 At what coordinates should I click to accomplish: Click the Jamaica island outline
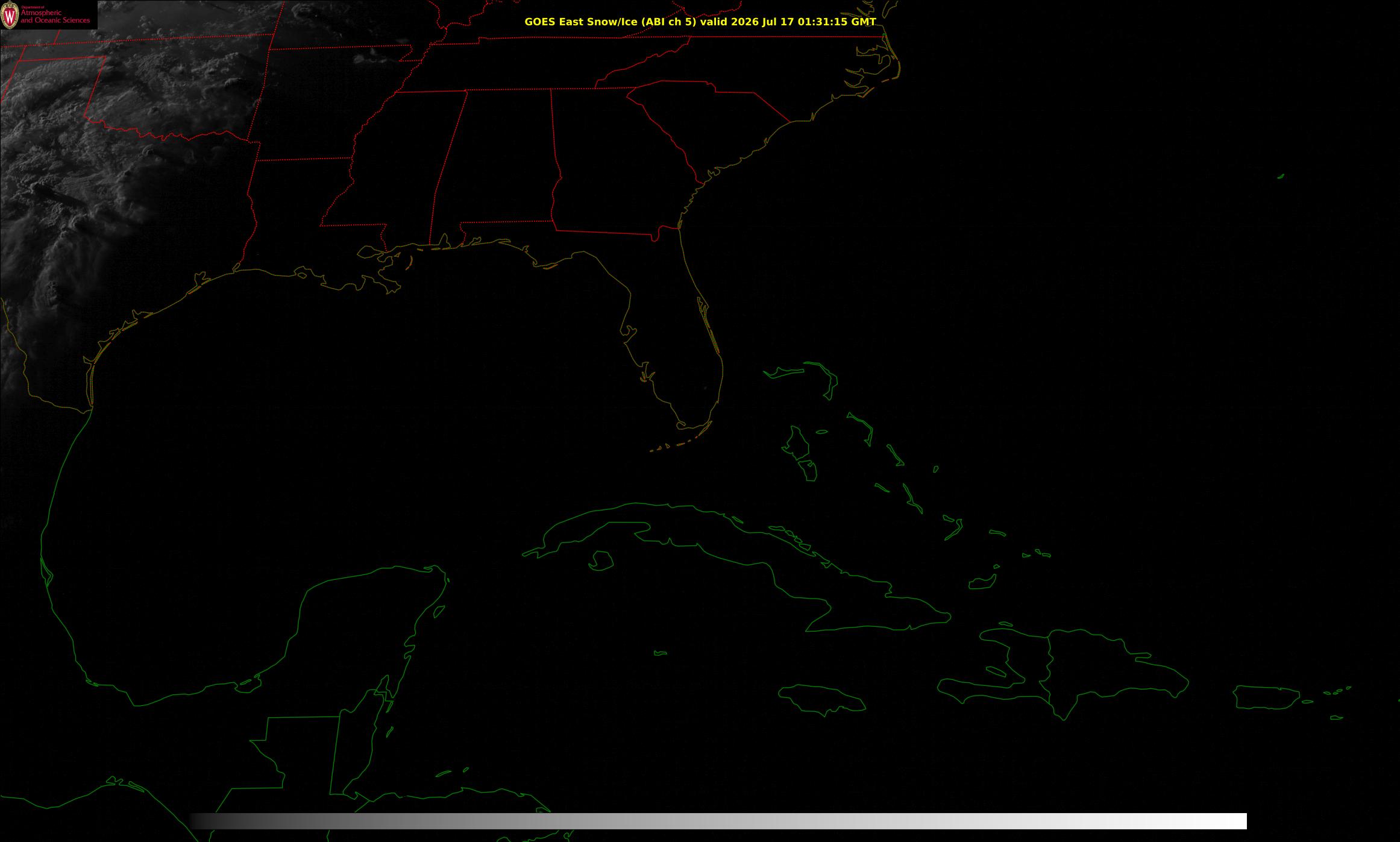click(823, 697)
